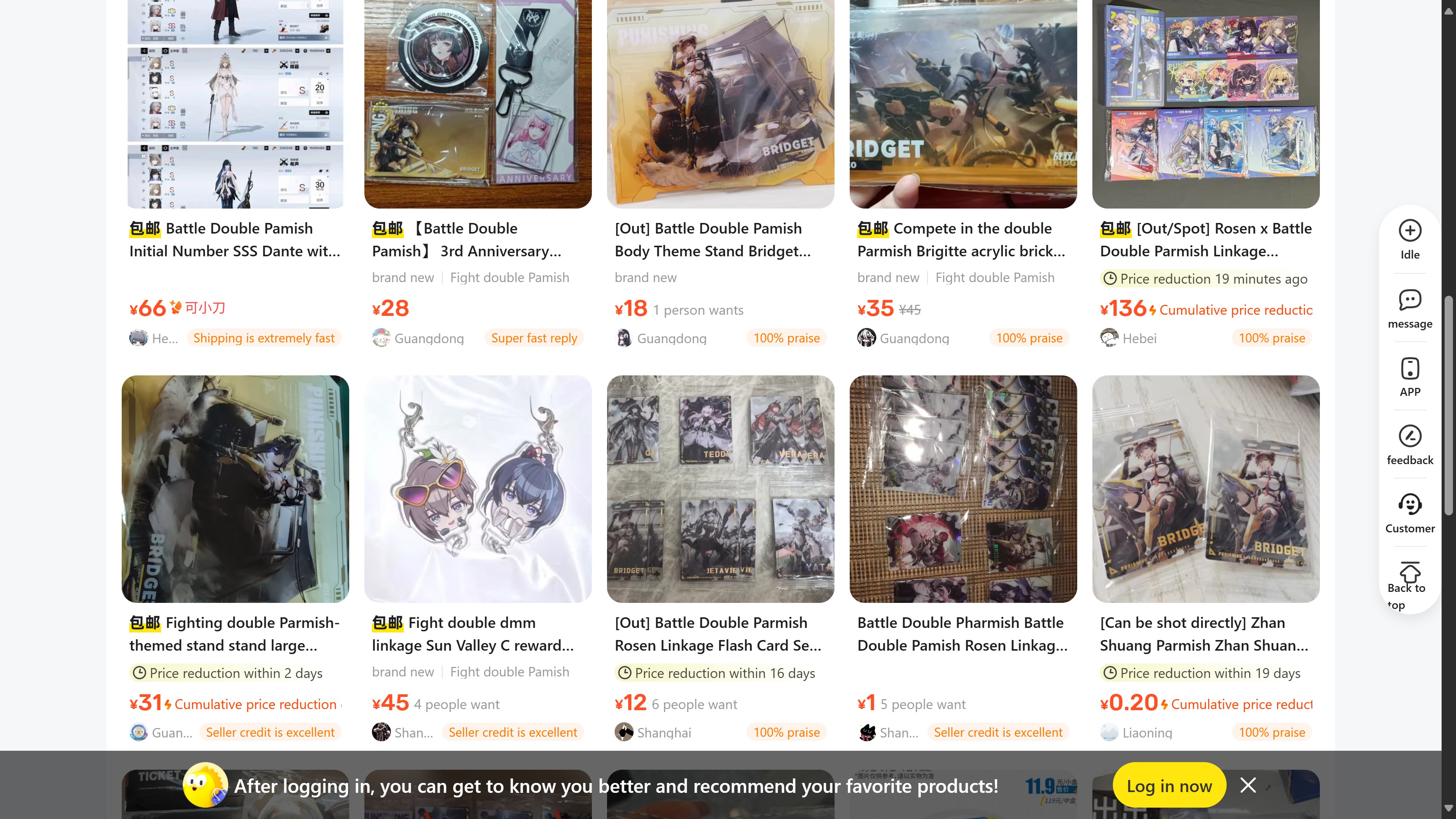Click the Hebei seller avatar icon
The width and height of the screenshot is (1456, 819).
(1109, 338)
